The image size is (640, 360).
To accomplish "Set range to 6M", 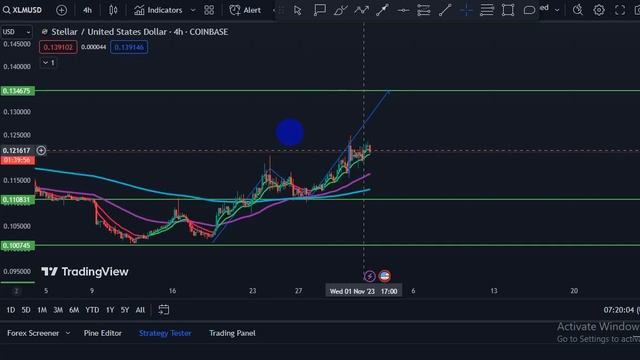I will [x=74, y=310].
